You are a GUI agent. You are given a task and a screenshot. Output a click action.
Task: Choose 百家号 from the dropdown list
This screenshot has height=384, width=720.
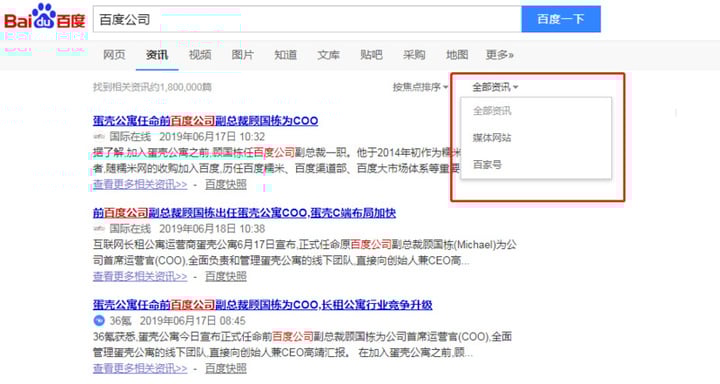pos(487,164)
